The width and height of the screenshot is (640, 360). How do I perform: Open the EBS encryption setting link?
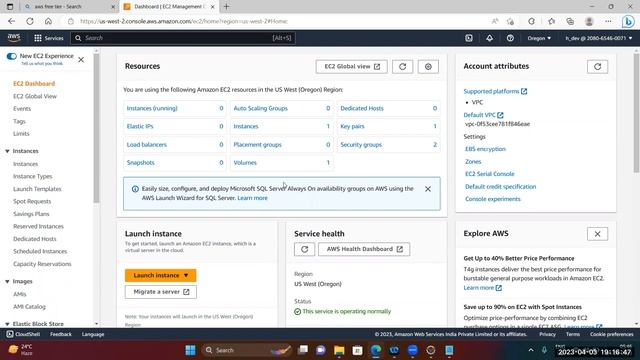point(485,149)
